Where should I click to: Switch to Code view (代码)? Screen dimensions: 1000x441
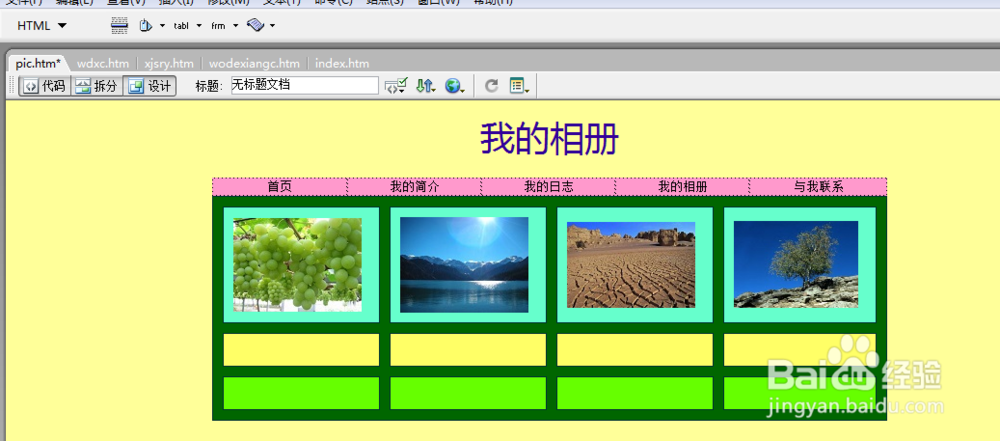(45, 86)
